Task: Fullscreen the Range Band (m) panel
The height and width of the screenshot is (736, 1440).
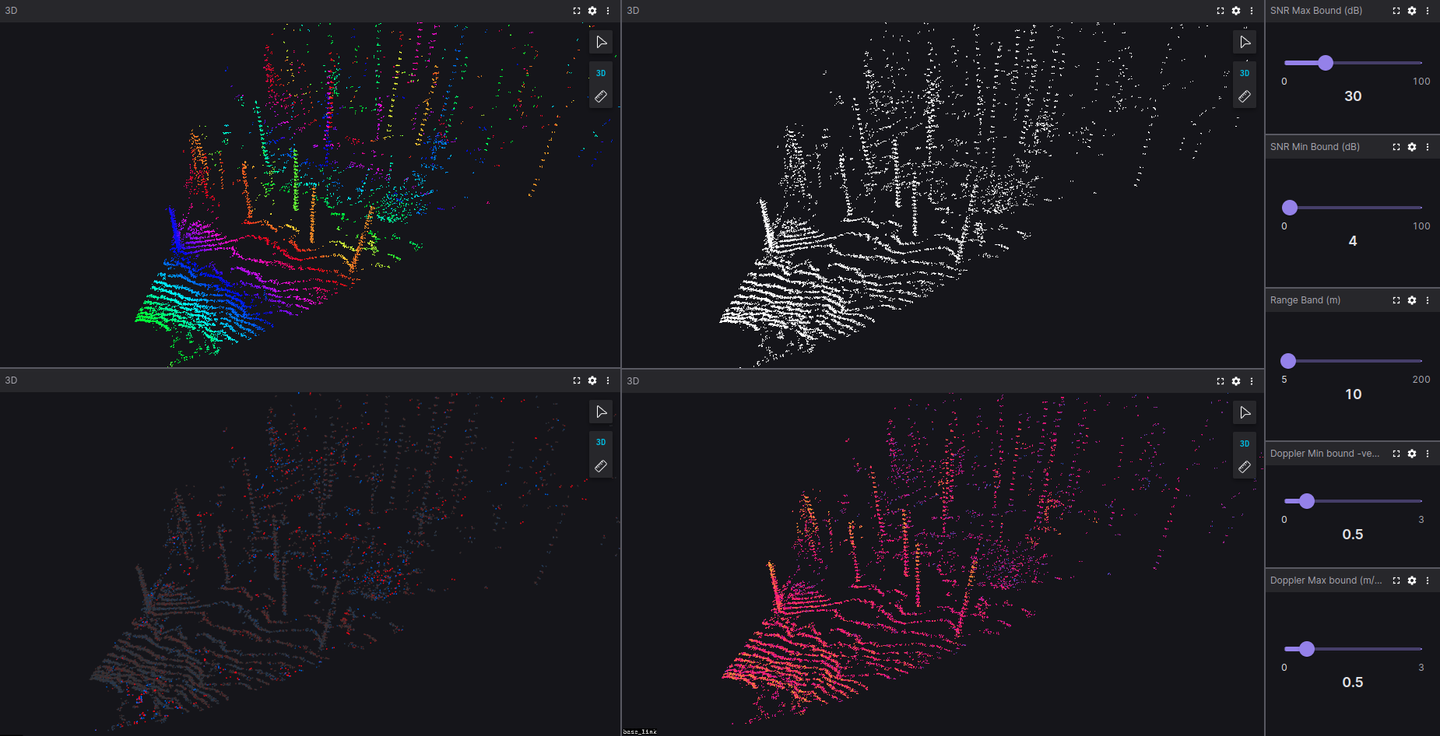Action: pos(1396,300)
